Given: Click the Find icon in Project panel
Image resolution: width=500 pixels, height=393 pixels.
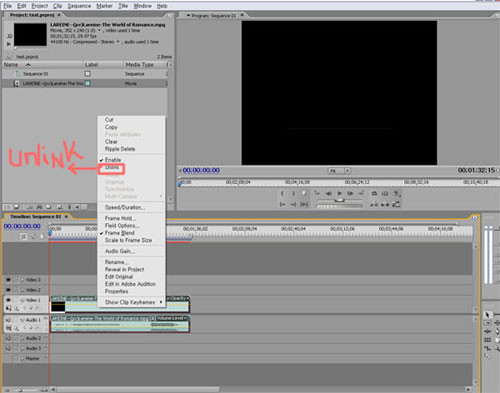Looking at the screenshot, I should (x=39, y=207).
